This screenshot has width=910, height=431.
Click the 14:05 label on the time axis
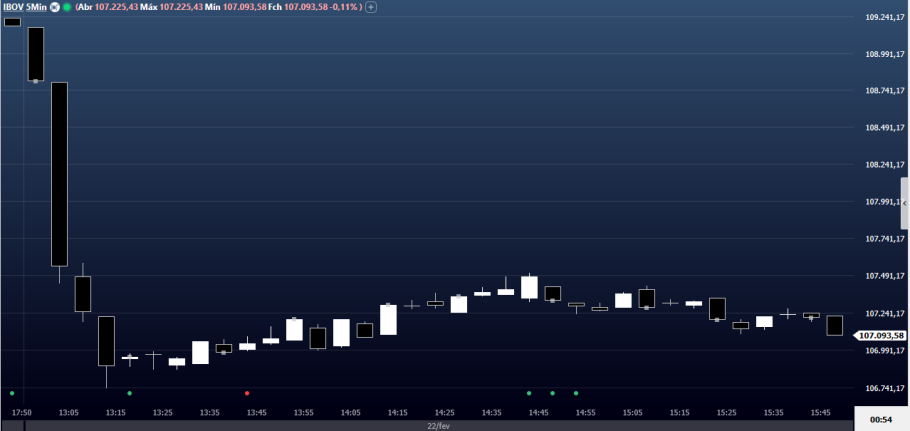click(350, 412)
